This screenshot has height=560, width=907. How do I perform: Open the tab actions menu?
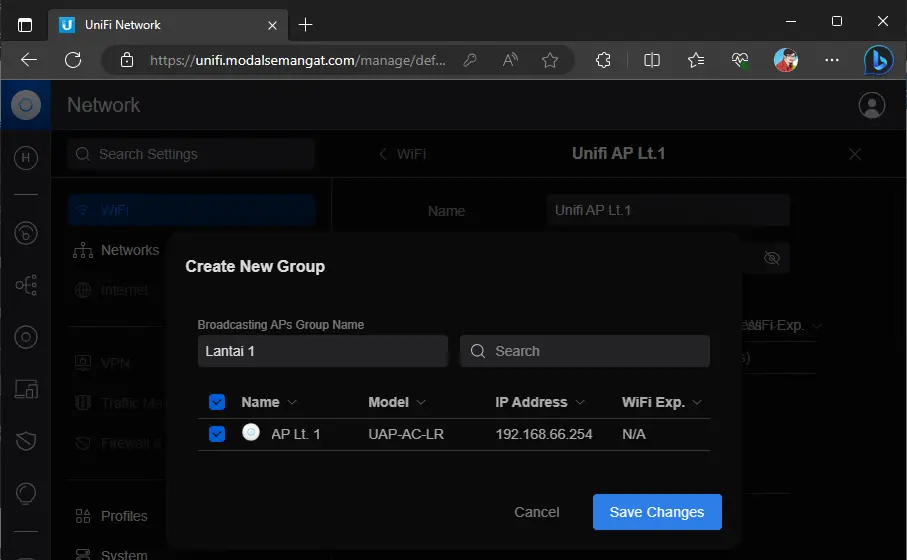click(x=24, y=25)
